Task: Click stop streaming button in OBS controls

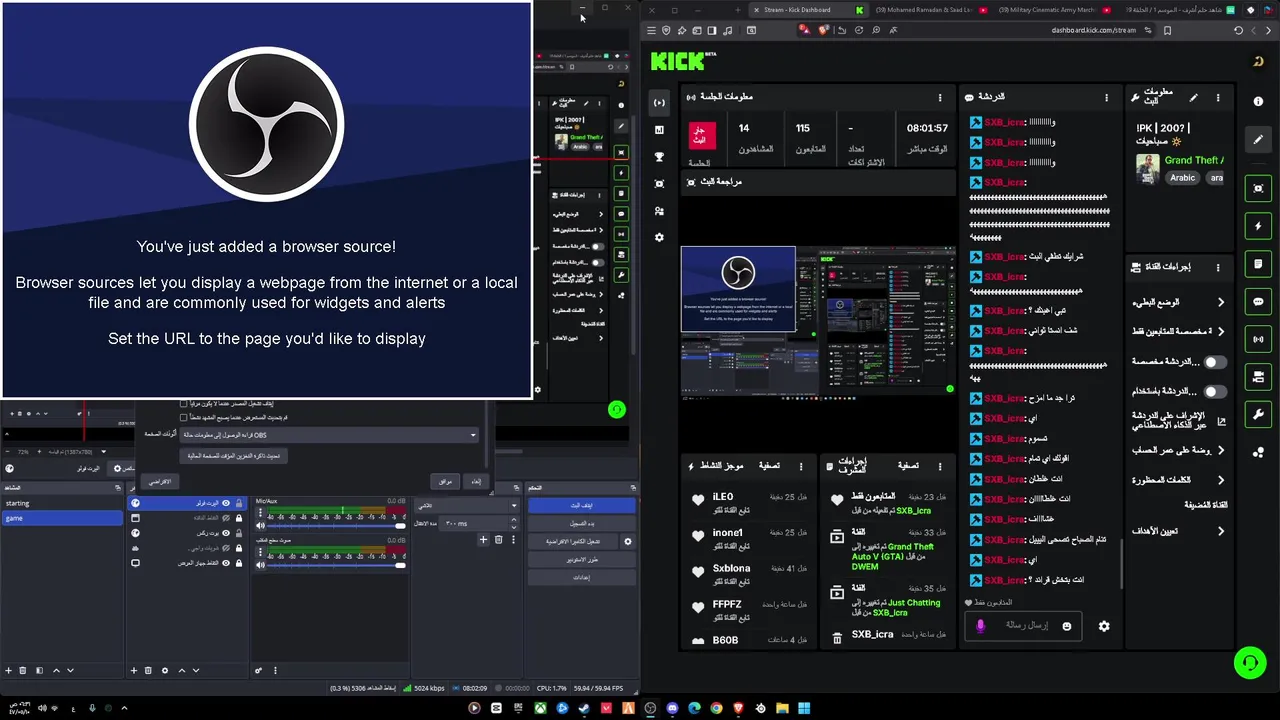Action: coord(581,505)
